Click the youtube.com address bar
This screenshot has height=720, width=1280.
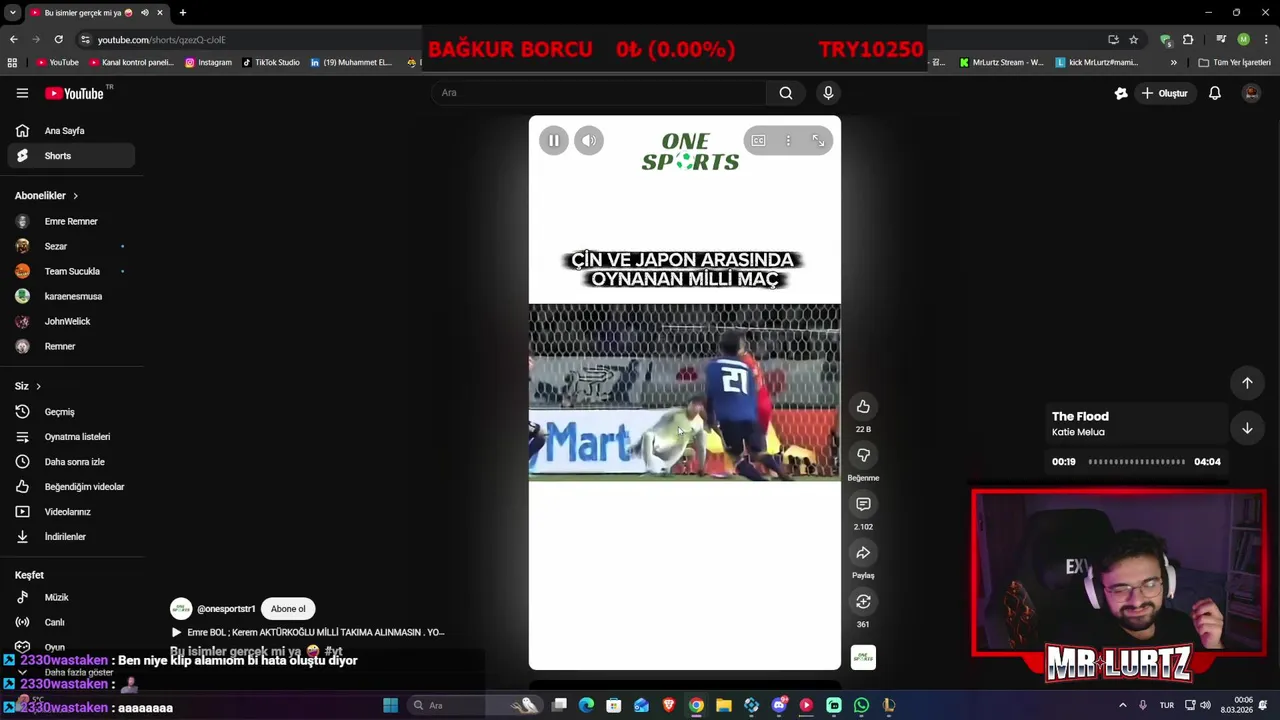pos(161,40)
